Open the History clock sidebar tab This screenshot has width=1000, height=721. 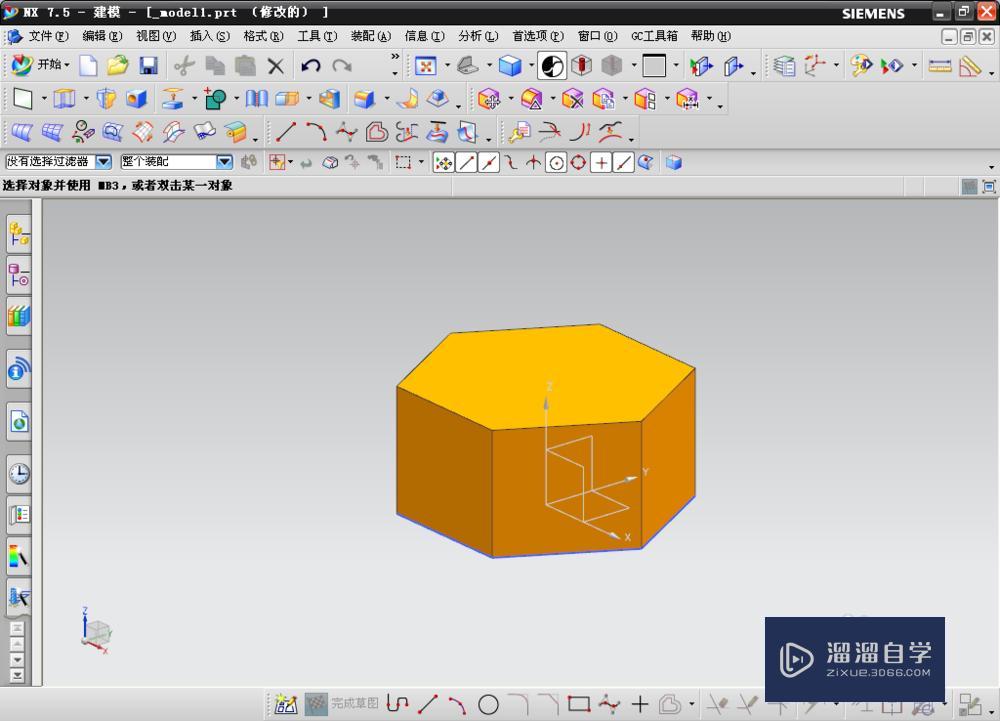[x=18, y=474]
